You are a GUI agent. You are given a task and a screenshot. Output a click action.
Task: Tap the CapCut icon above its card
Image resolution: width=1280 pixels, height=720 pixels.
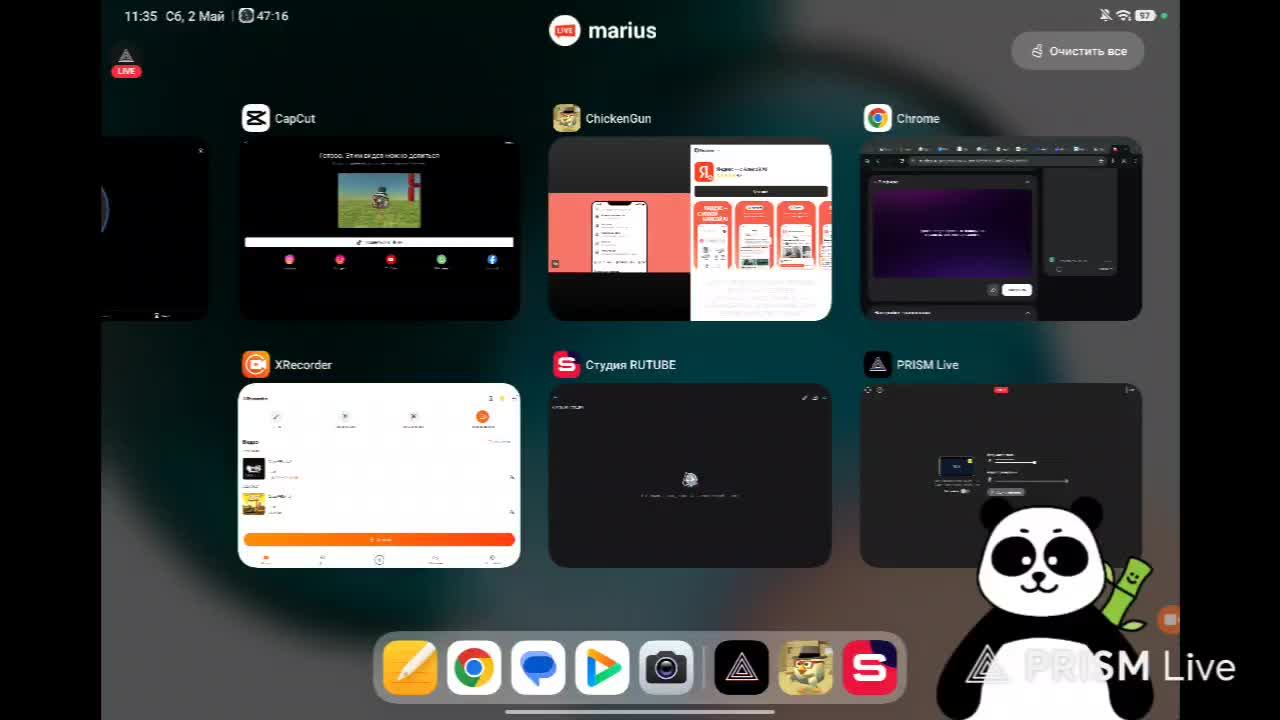coord(256,118)
